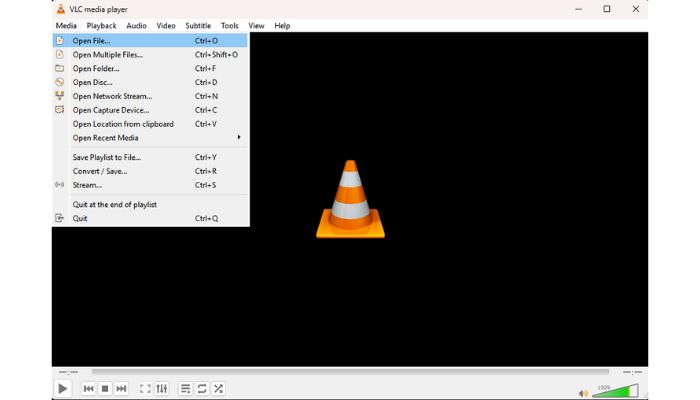The width and height of the screenshot is (700, 400).
Task: Choose Open Network Stream... entry
Action: point(150,96)
